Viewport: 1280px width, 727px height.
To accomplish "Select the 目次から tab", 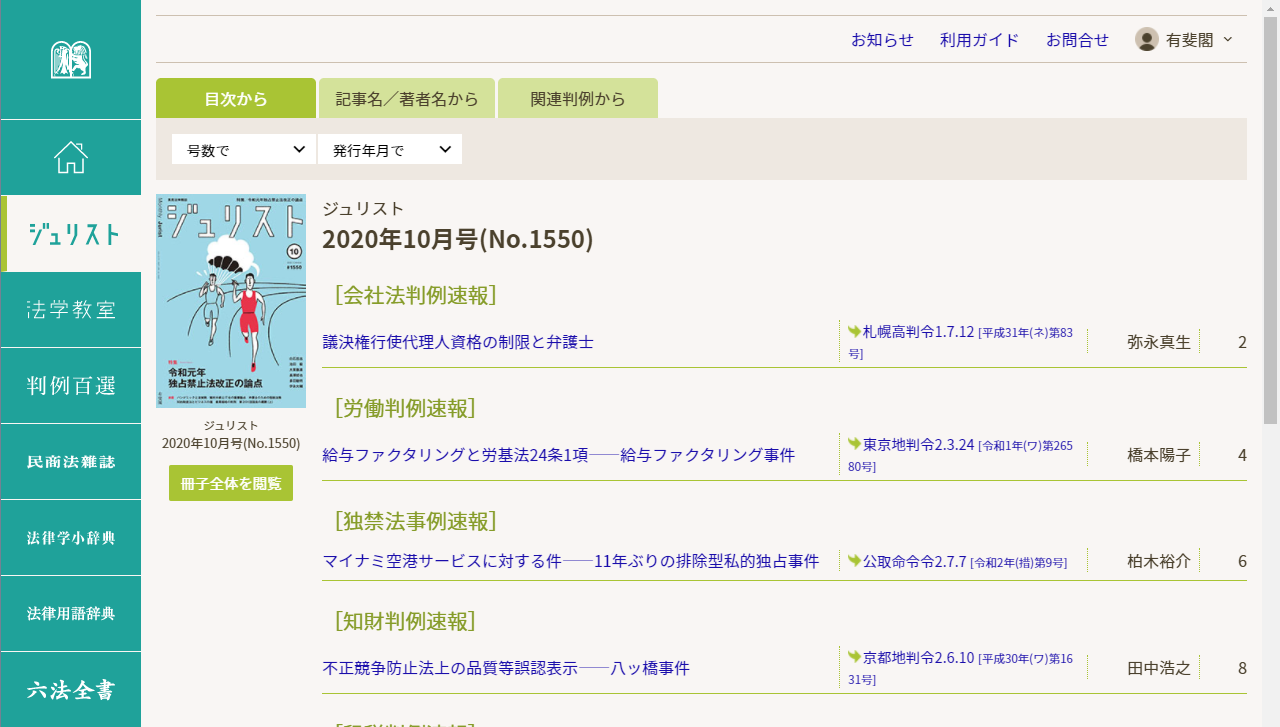I will (236, 99).
